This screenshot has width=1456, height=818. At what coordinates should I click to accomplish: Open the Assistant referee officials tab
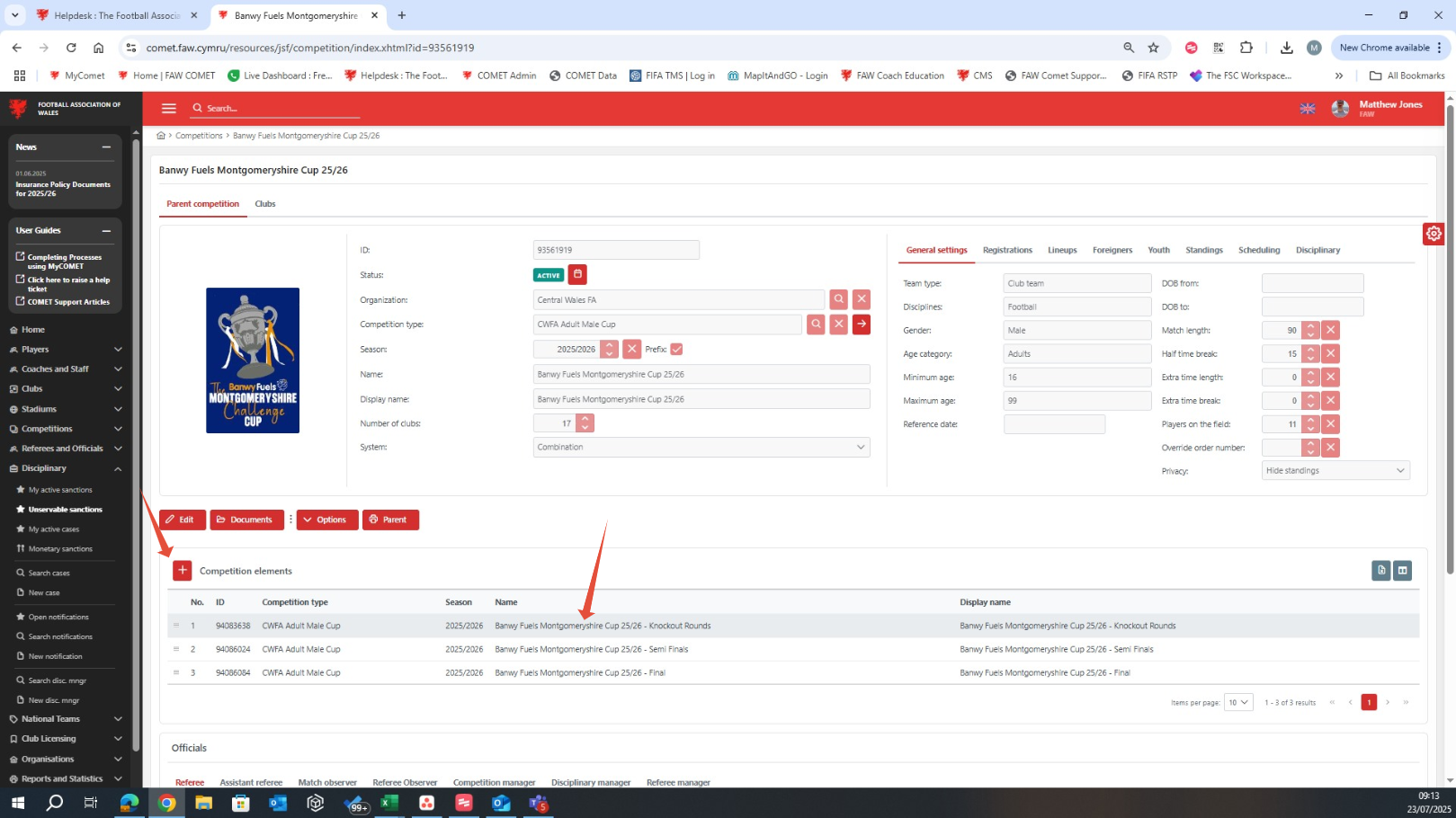coord(251,782)
